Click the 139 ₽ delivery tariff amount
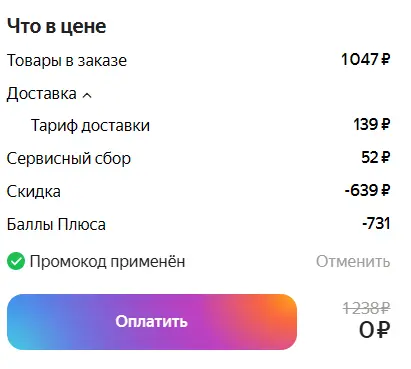 click(x=372, y=125)
